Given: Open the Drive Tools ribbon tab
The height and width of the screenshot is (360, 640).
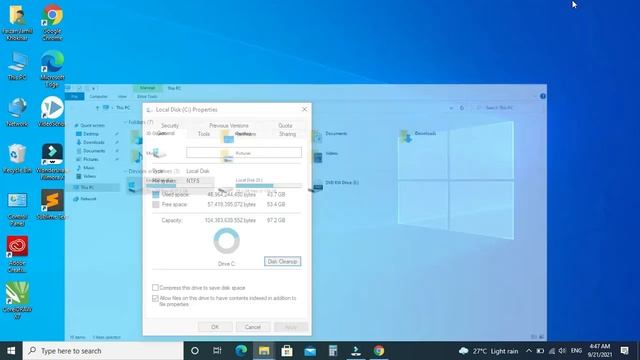Looking at the screenshot, I should click(147, 96).
